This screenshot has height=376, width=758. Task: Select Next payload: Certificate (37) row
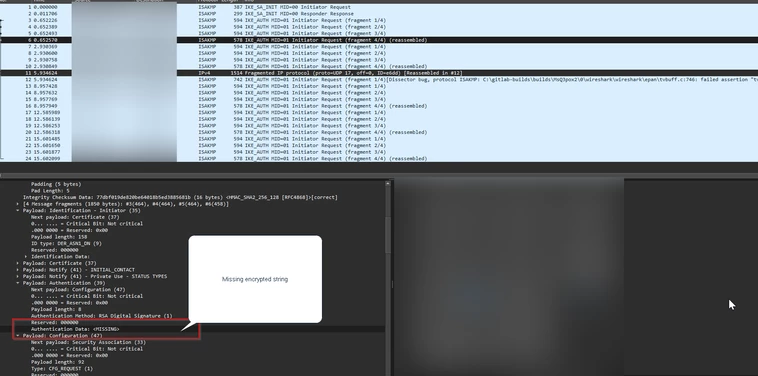[x=192, y=217]
